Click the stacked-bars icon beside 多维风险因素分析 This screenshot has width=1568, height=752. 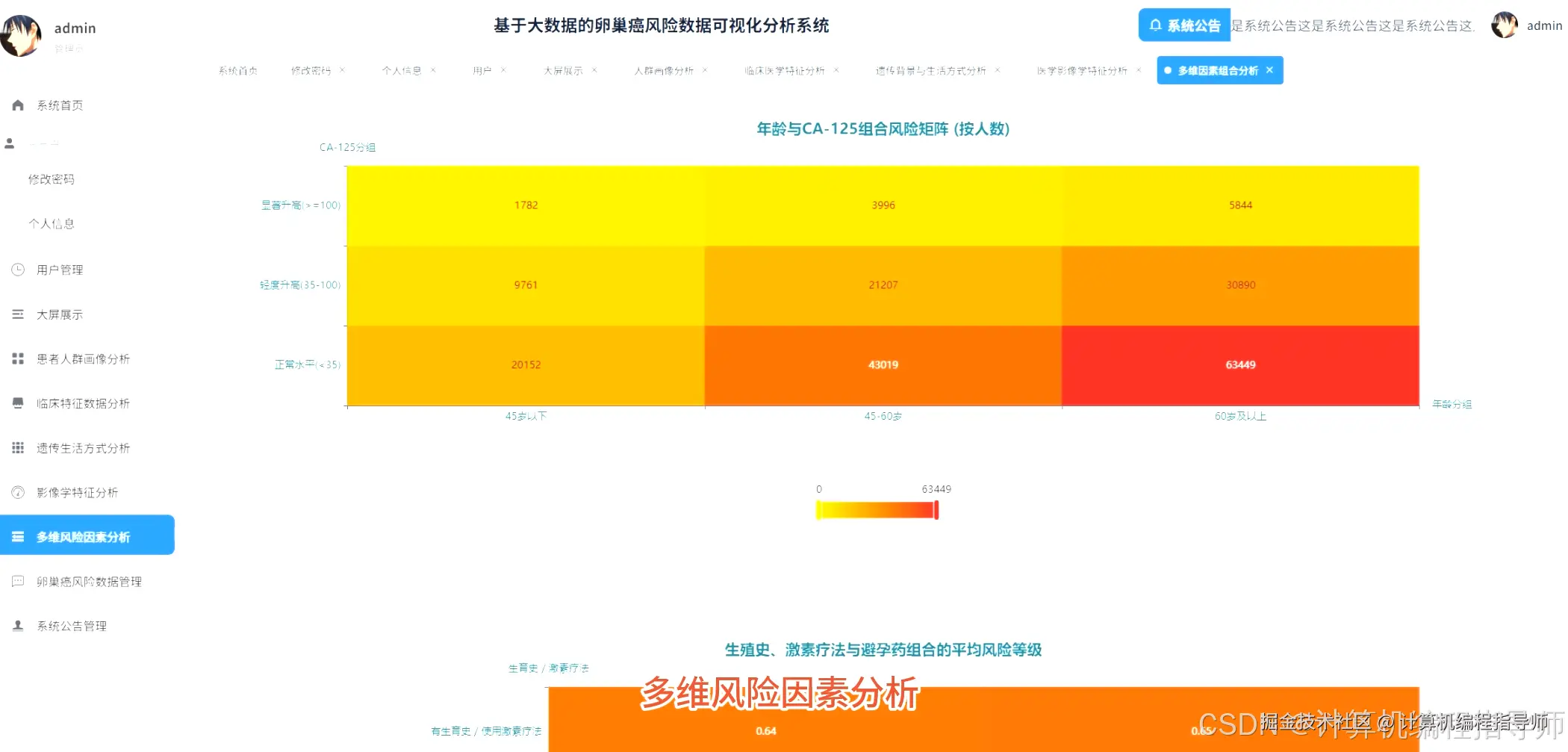pos(18,537)
